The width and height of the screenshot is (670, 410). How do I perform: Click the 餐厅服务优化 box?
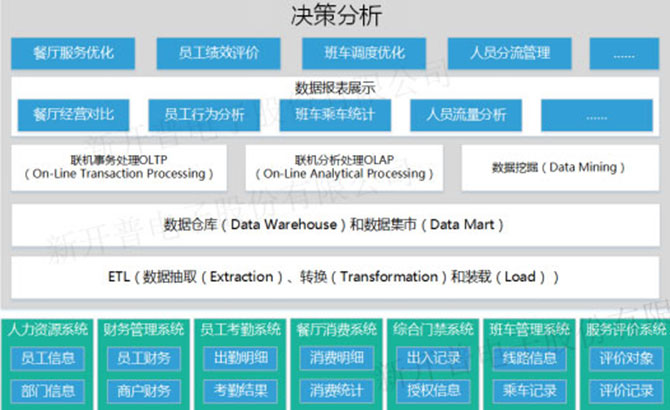73,53
